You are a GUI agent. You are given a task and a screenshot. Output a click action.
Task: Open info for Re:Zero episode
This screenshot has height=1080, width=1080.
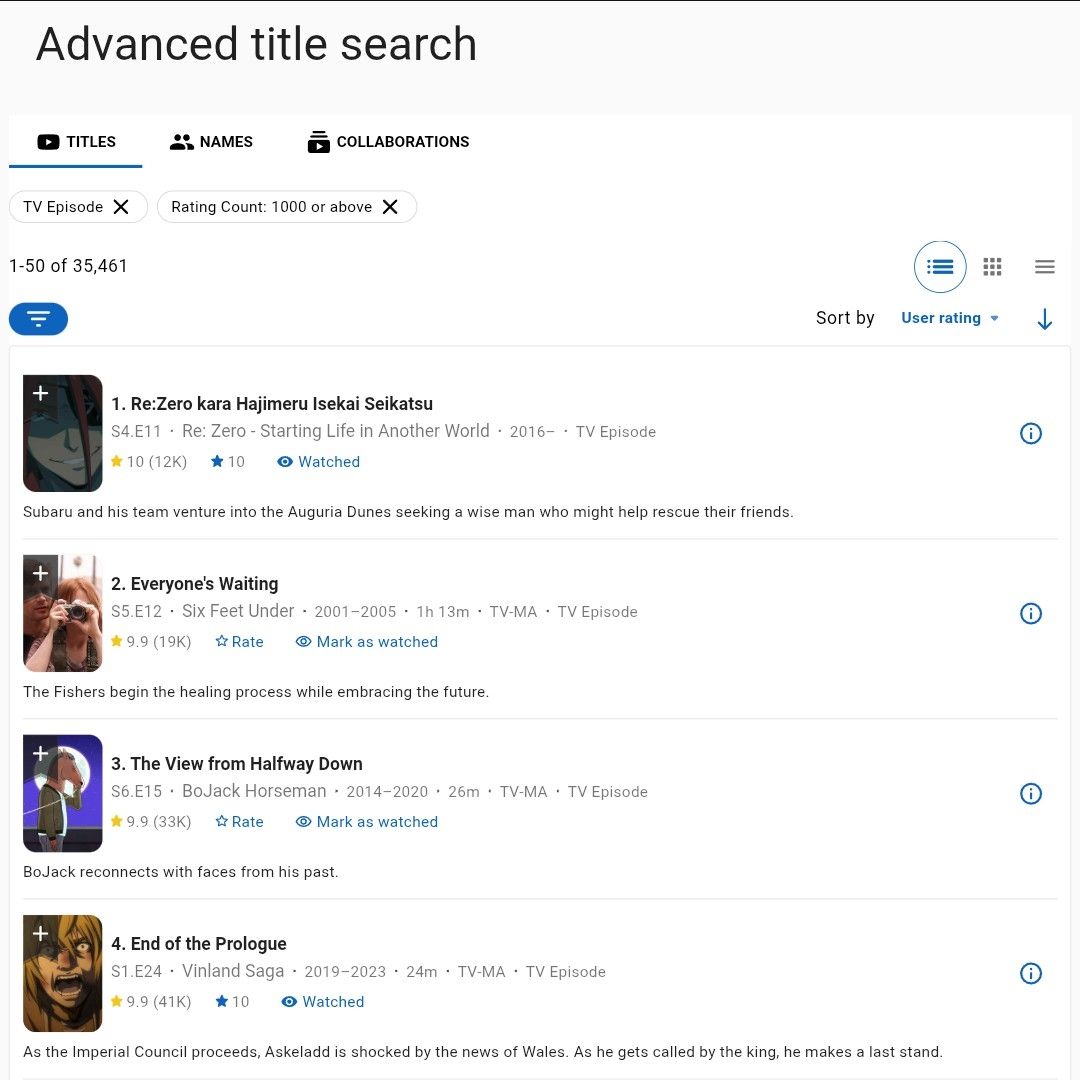click(1030, 433)
